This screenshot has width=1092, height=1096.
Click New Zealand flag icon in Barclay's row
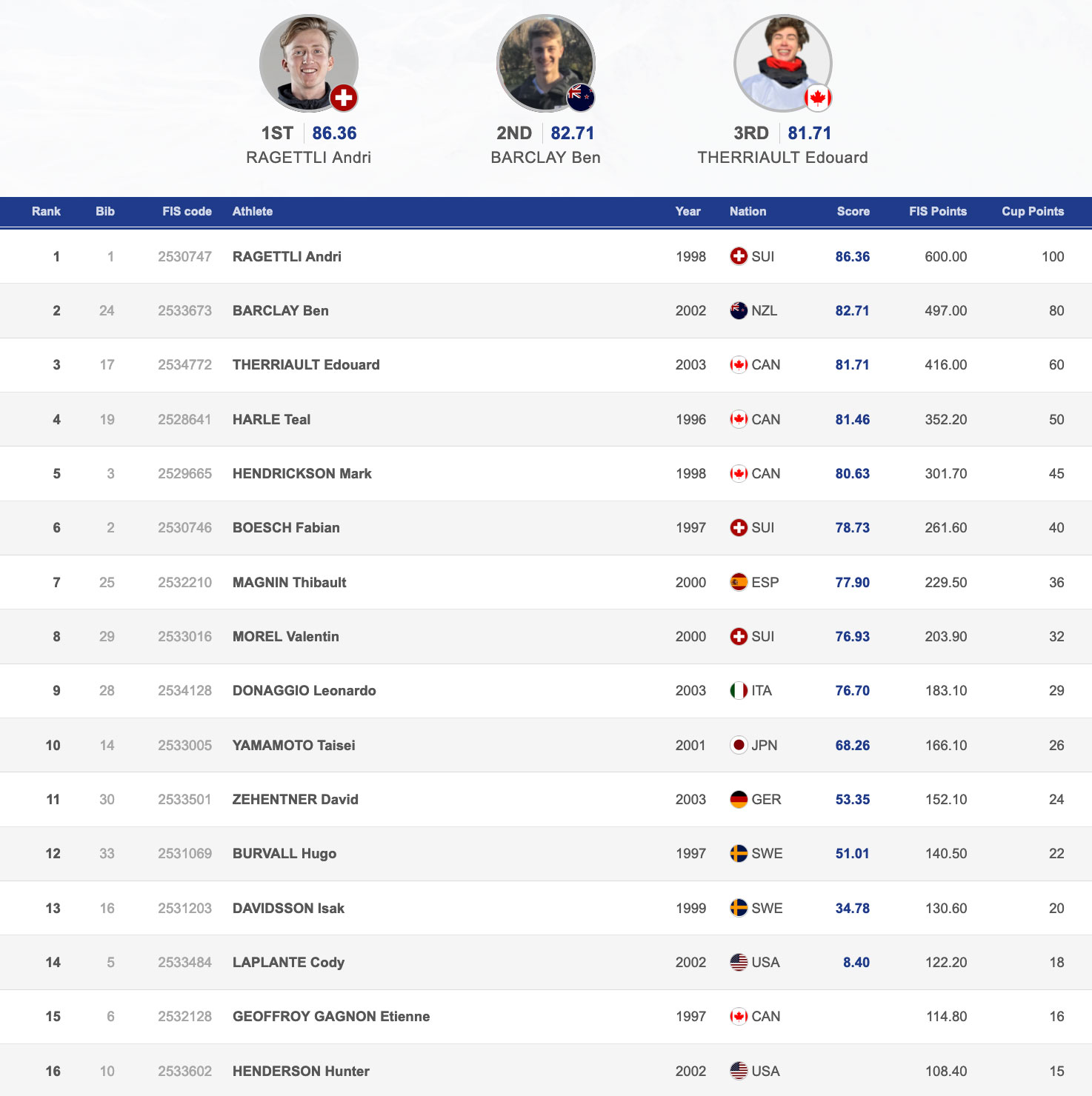739,310
